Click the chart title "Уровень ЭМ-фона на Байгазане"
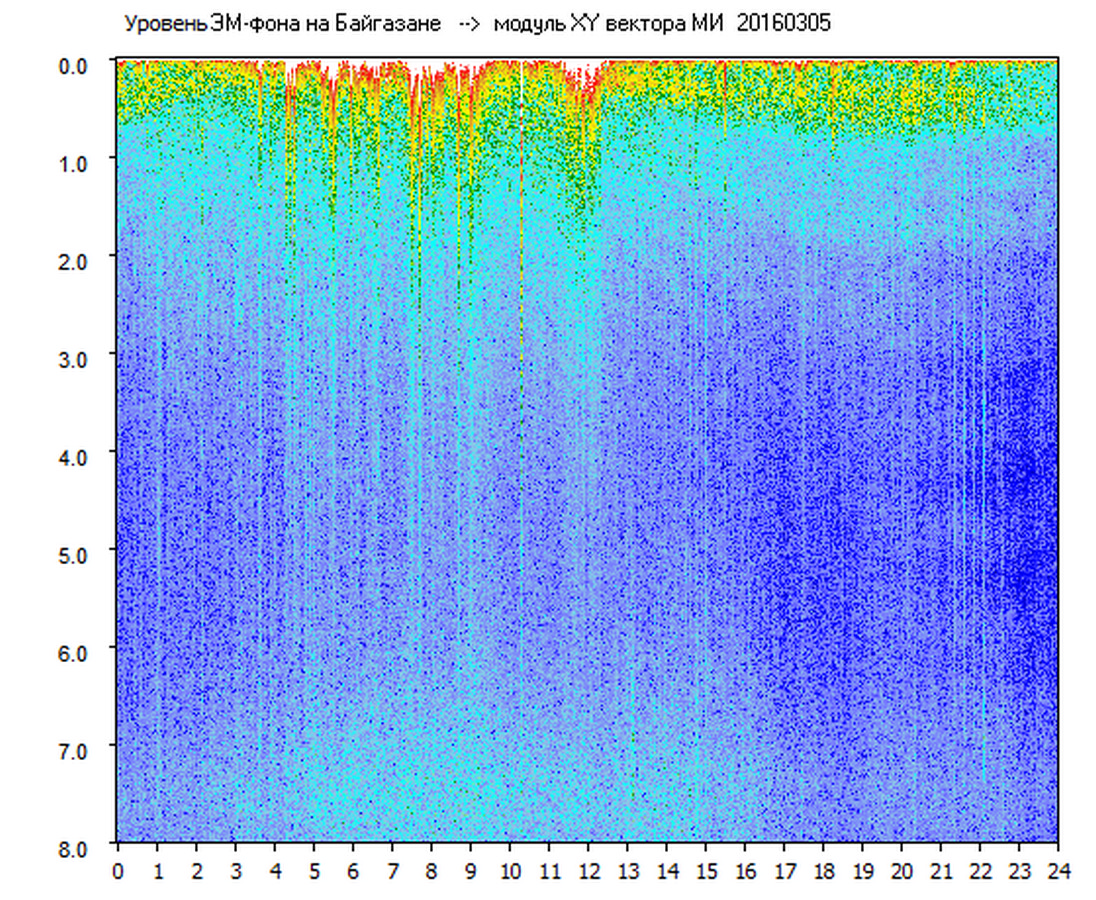This screenshot has width=1096, height=900. tap(282, 24)
